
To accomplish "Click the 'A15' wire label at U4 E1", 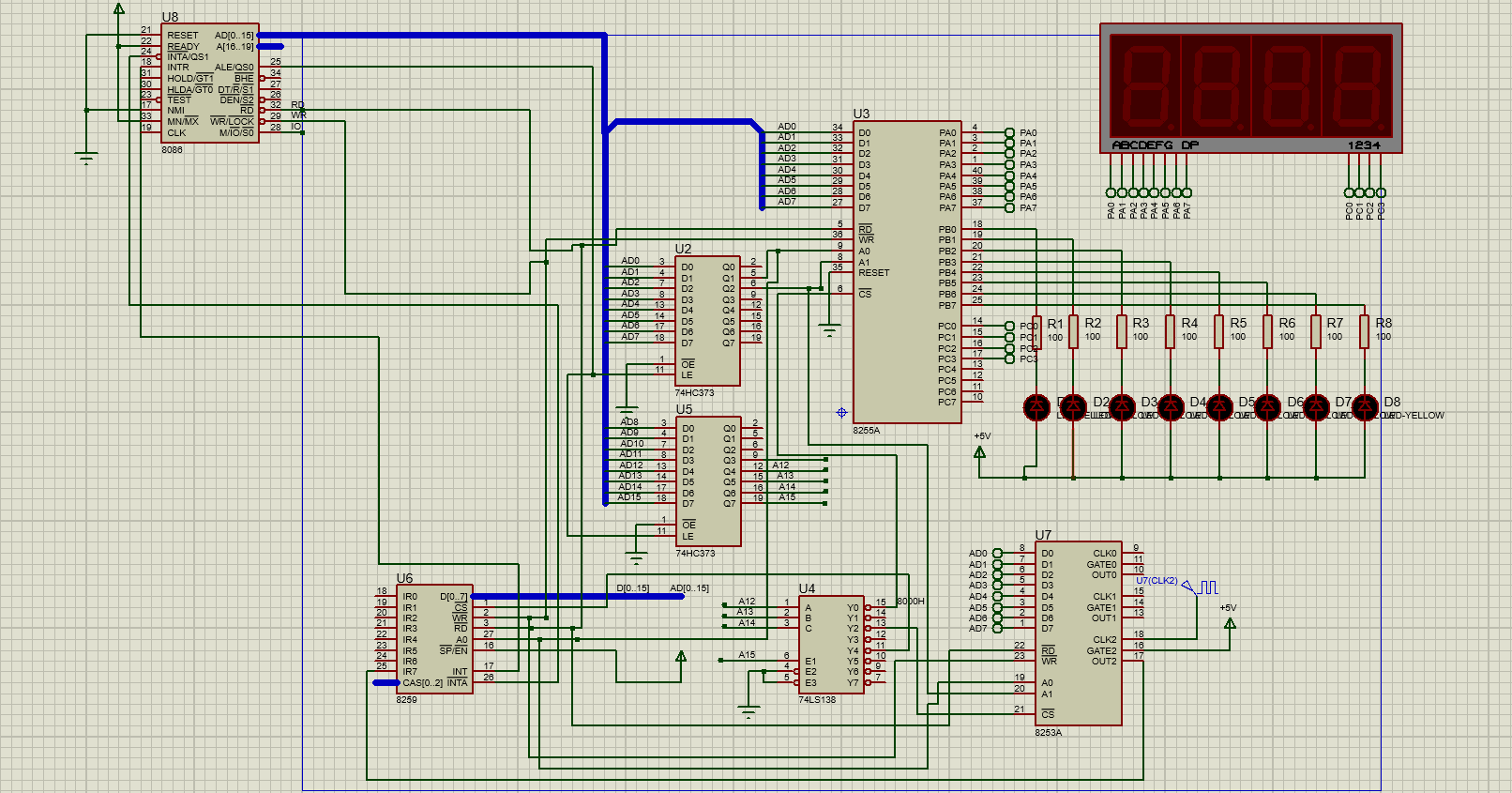I will pyautogui.click(x=747, y=655).
